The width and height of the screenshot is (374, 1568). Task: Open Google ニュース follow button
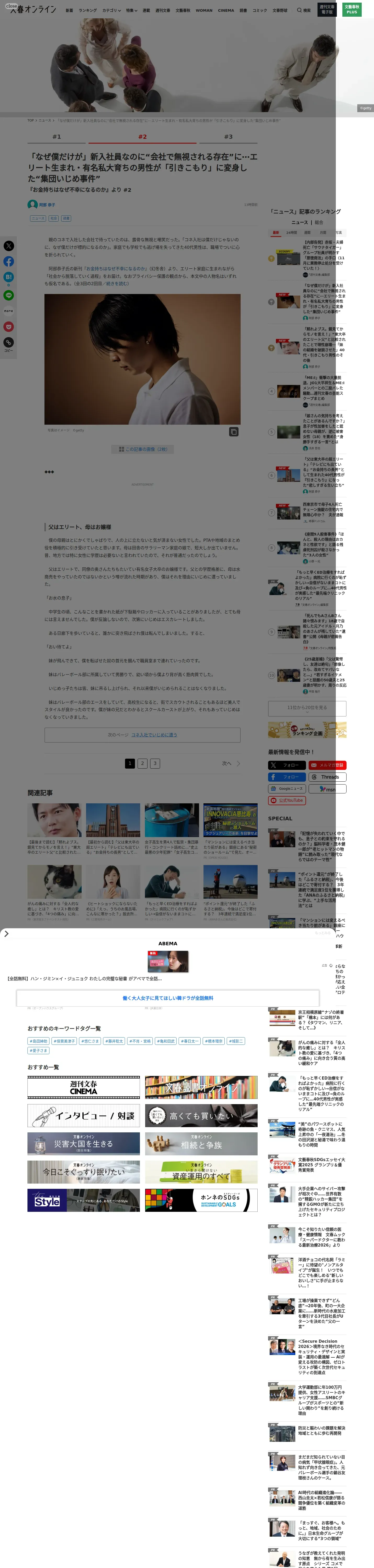pyautogui.click(x=287, y=789)
